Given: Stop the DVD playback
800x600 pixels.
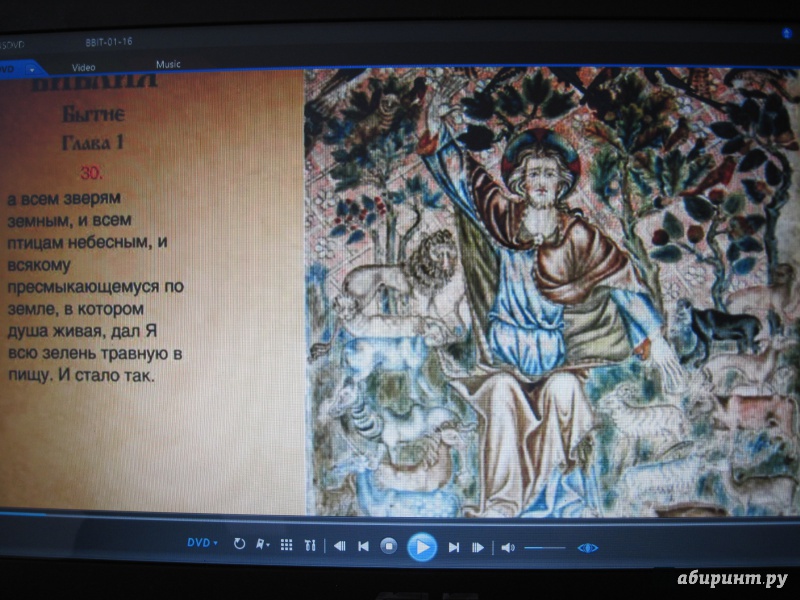Looking at the screenshot, I should point(389,546).
